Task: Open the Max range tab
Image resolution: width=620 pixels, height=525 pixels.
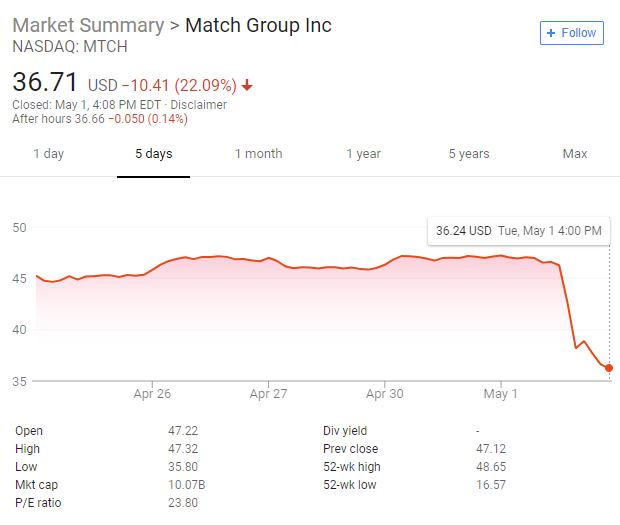Action: [x=575, y=154]
